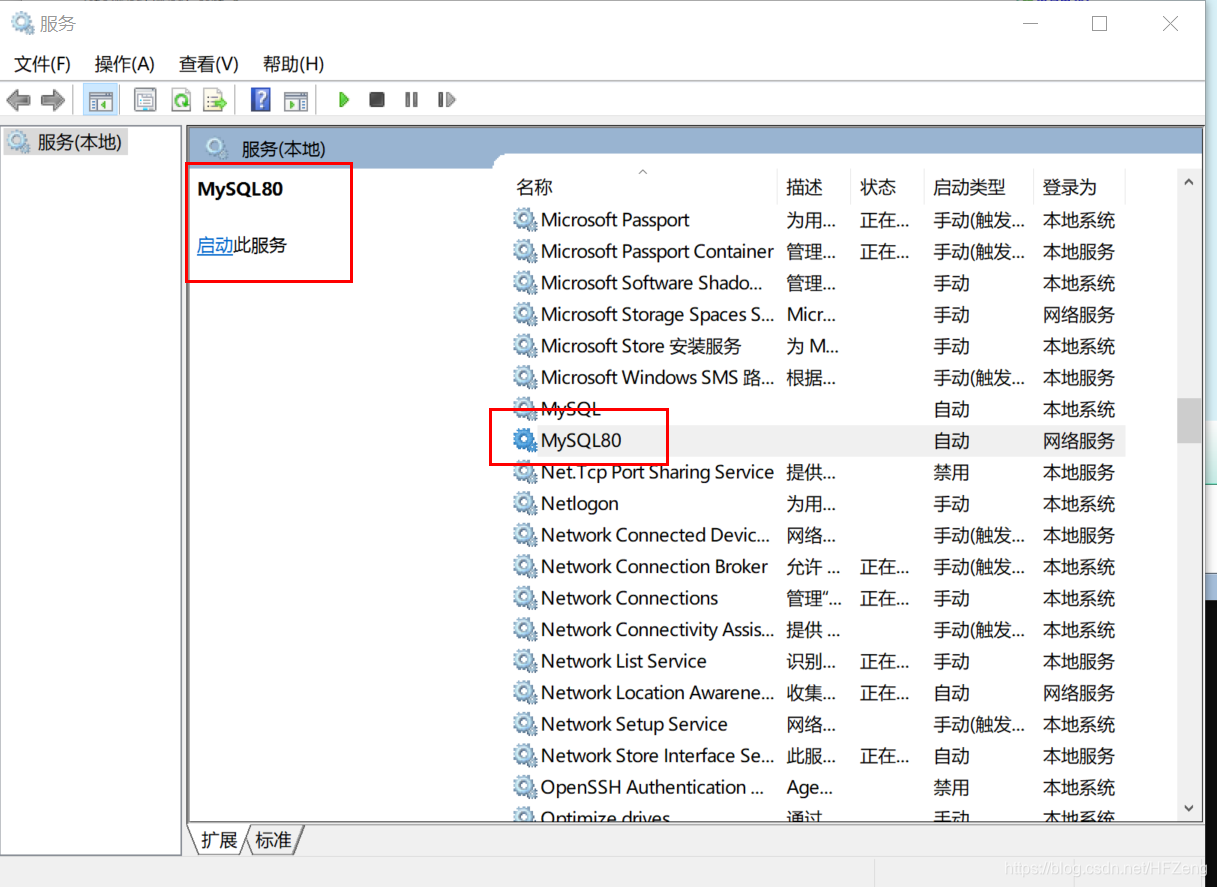This screenshot has height=887, width=1217.
Task: Click the Refresh toolbar icon
Action: coord(181,100)
